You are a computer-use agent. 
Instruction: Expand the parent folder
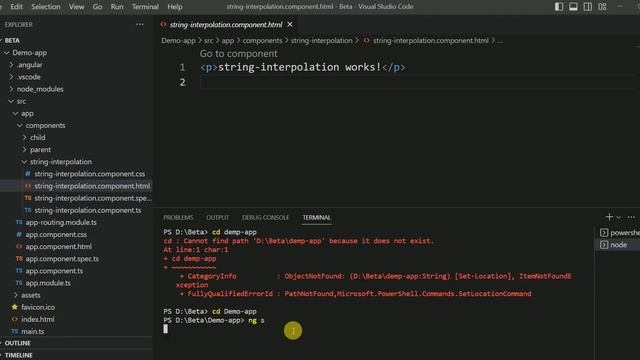coord(36,150)
